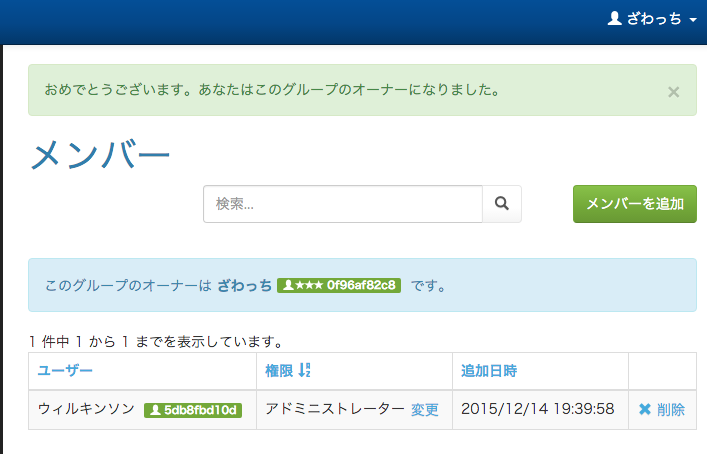Viewport: 707px width, 454px height.
Task: Click the user profile icon in the navbar
Action: [615, 19]
